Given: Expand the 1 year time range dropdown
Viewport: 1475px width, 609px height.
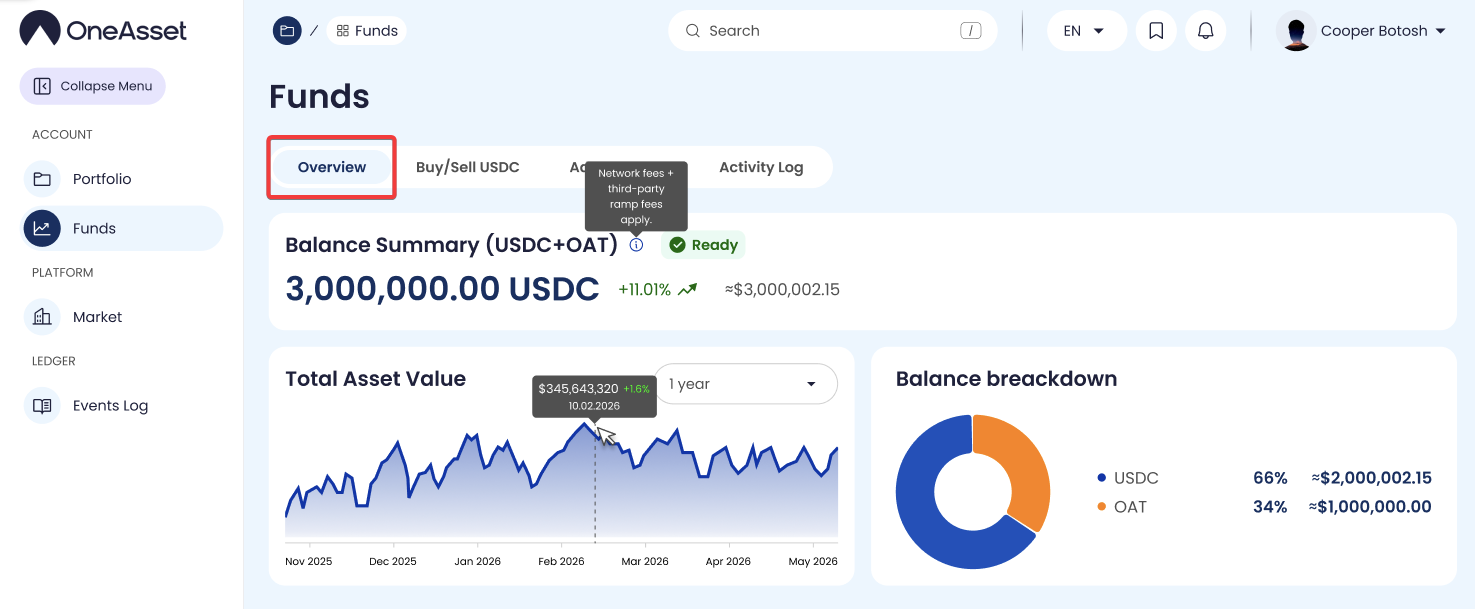Looking at the screenshot, I should click(x=745, y=384).
